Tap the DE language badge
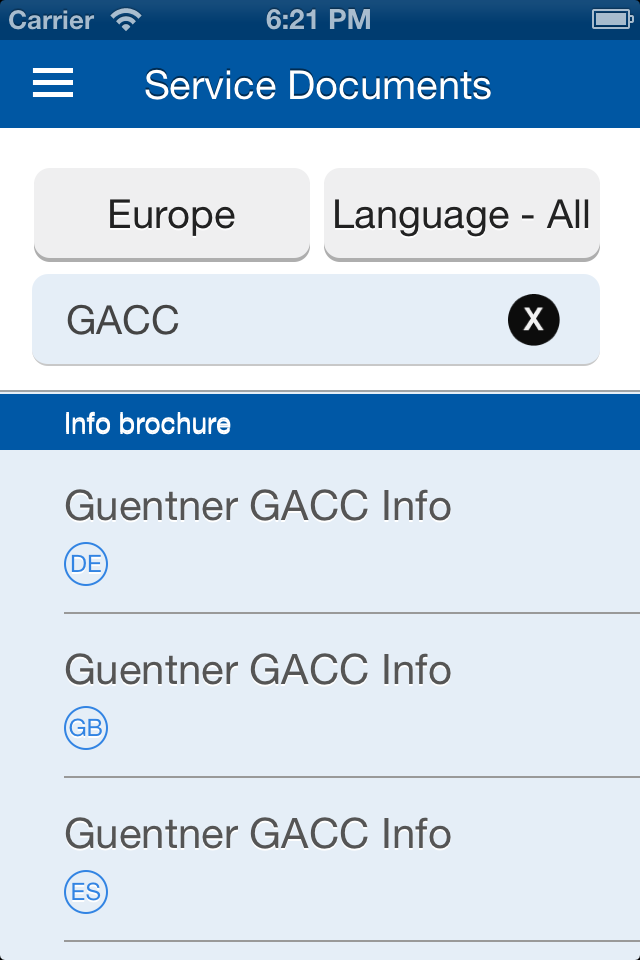 point(86,564)
